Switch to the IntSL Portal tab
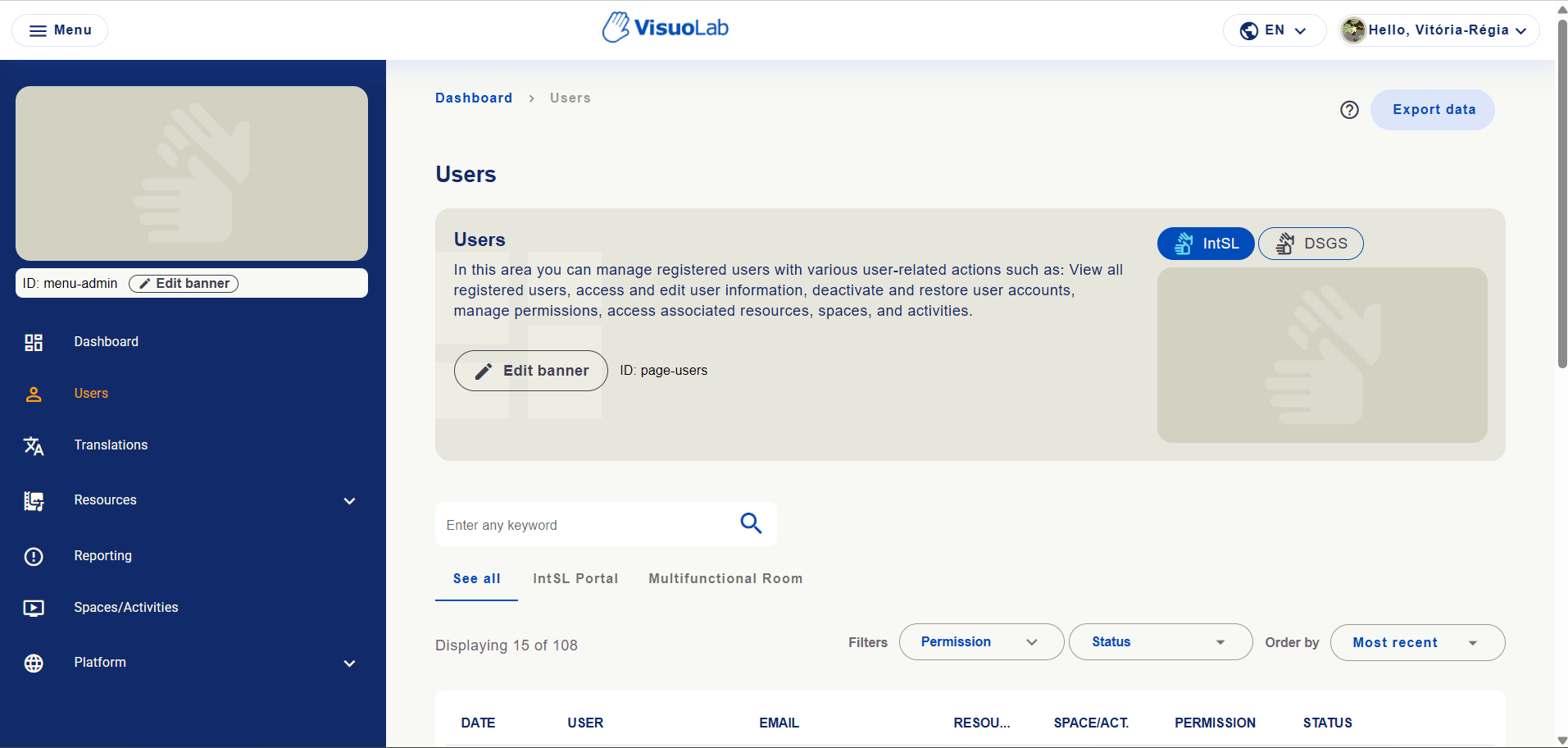 click(575, 578)
